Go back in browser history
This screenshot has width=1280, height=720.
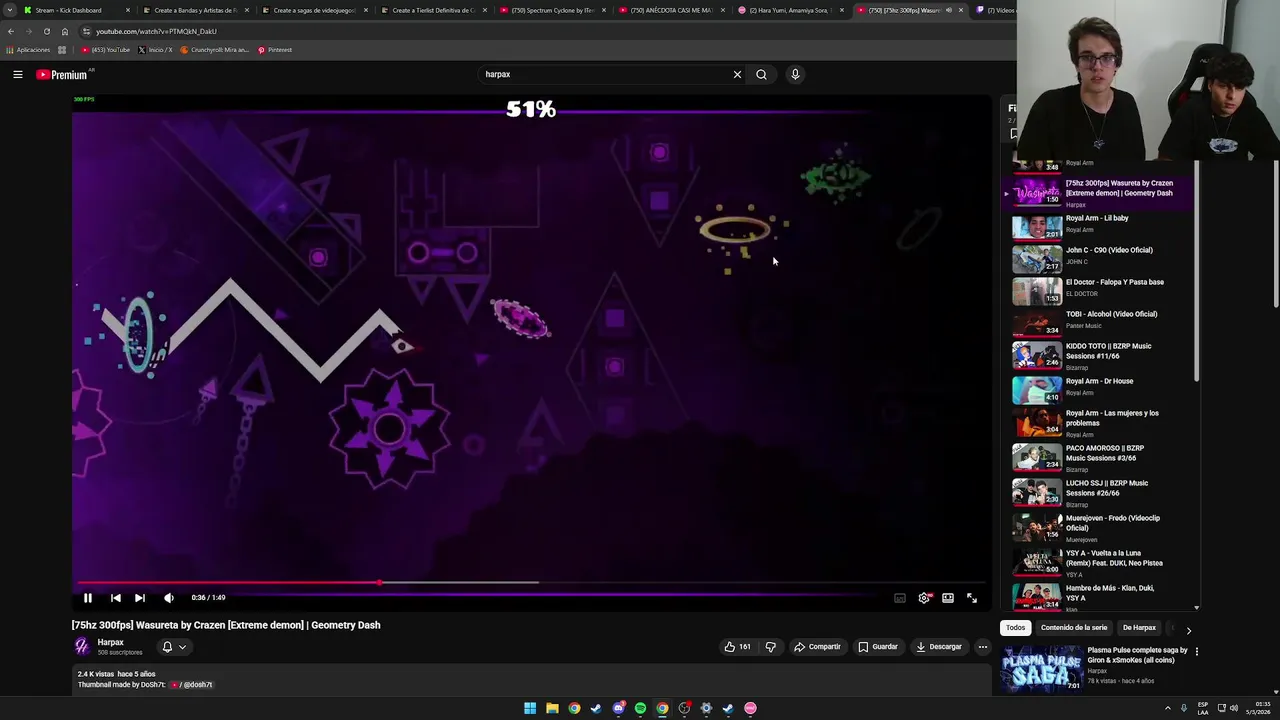coord(11,31)
